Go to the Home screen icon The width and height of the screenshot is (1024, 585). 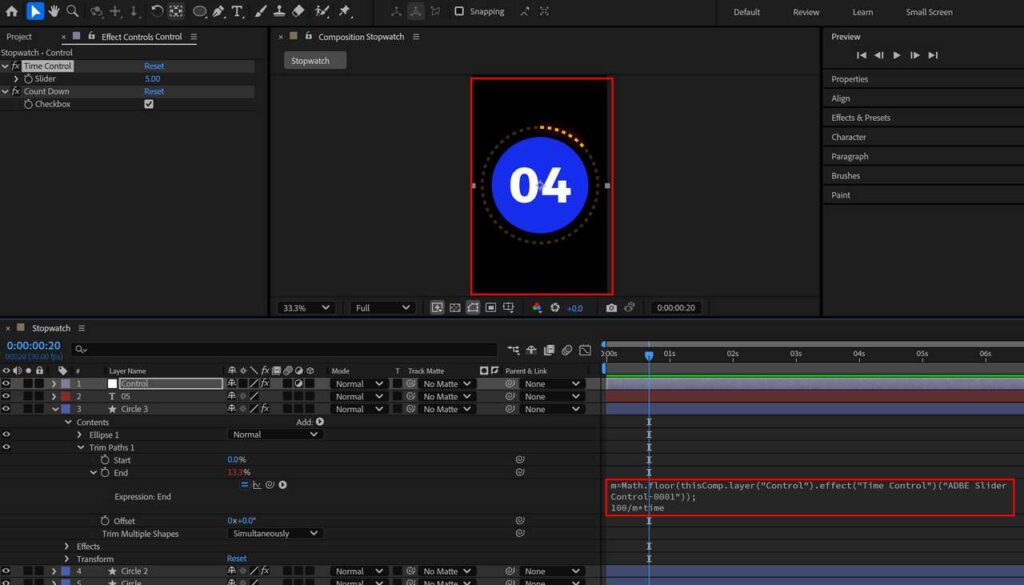(x=11, y=11)
